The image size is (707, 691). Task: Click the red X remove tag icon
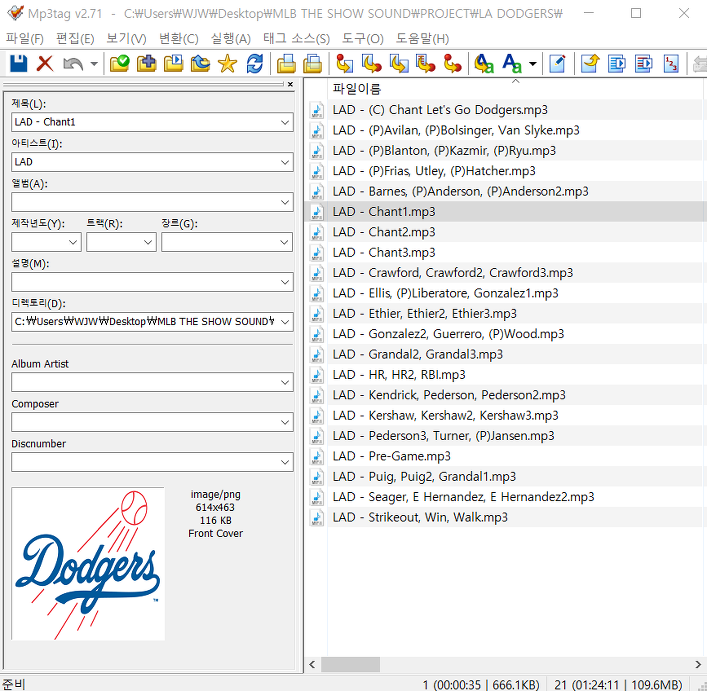(45, 64)
